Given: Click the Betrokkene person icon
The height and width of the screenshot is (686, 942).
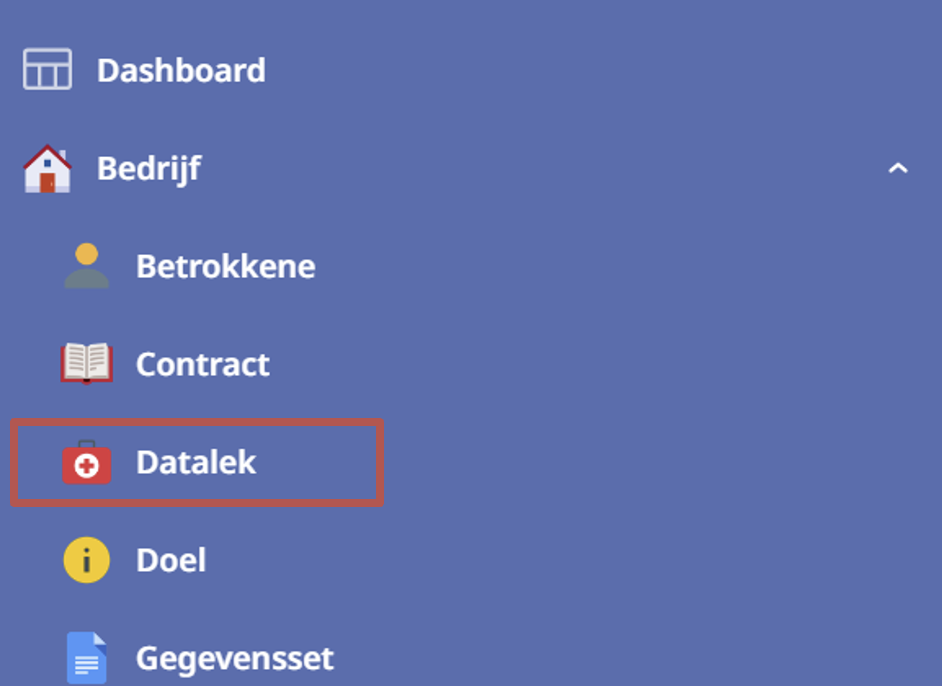Looking at the screenshot, I should tap(87, 266).
